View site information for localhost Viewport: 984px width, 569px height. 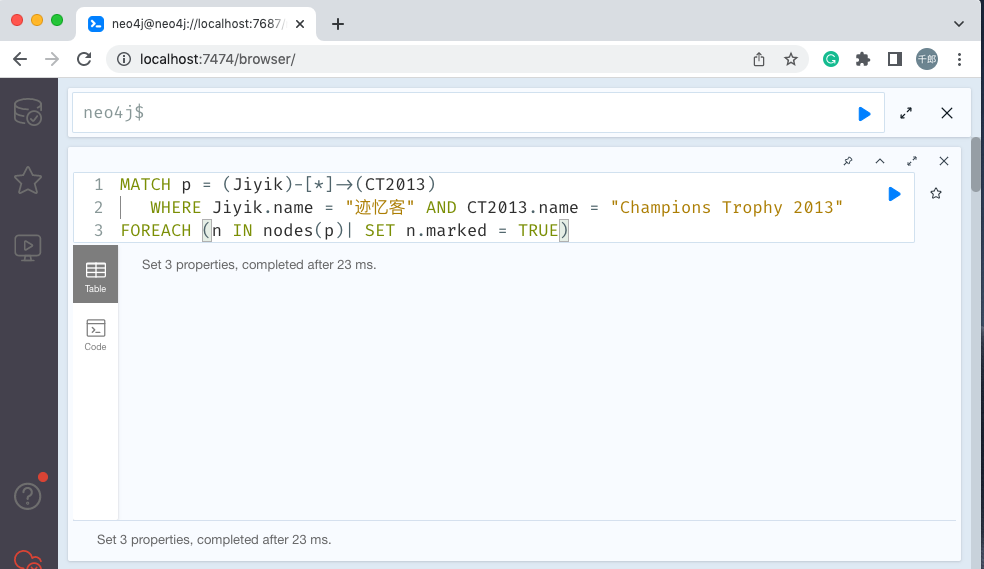point(124,59)
